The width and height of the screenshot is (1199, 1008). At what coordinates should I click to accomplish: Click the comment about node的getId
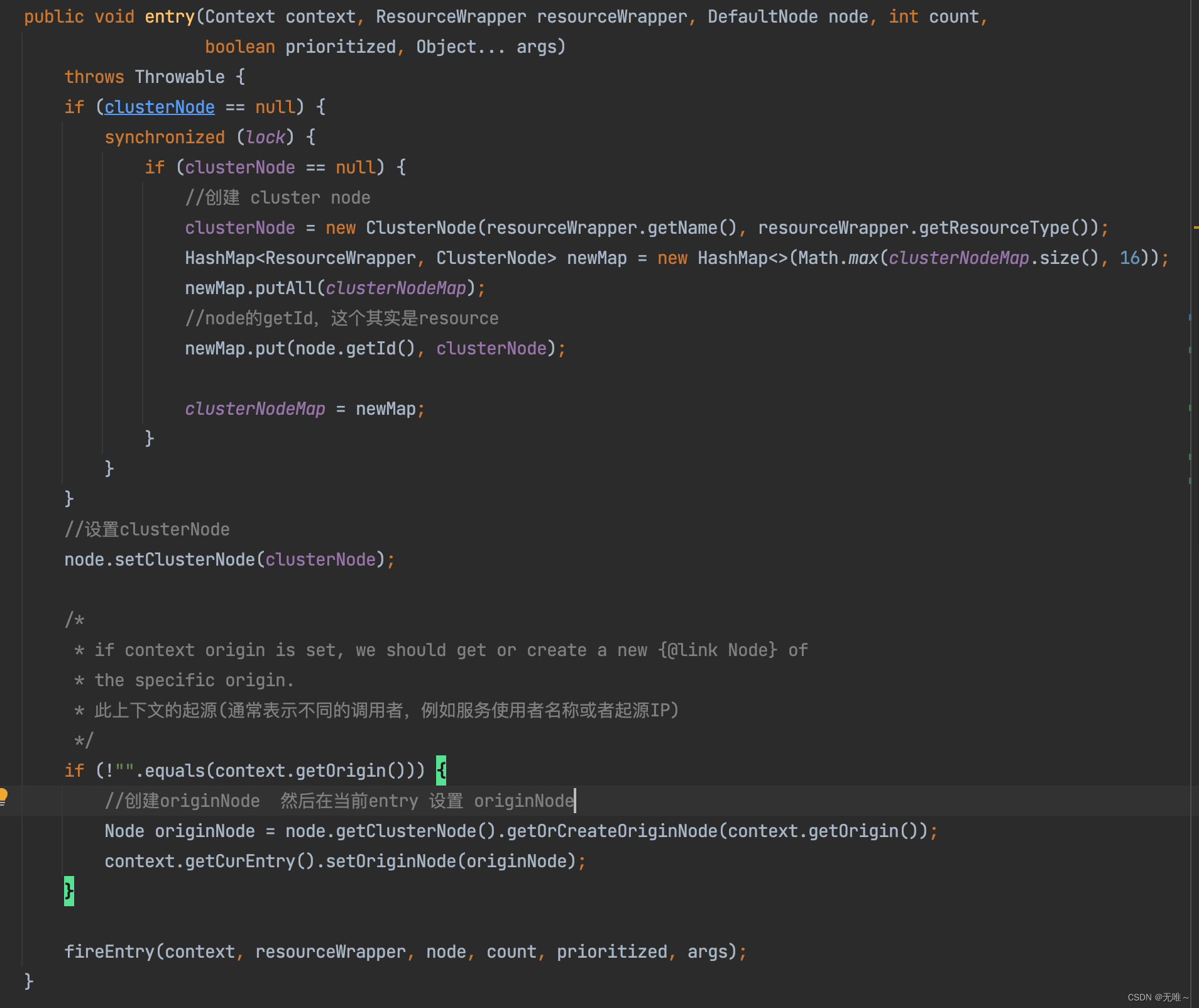tap(342, 318)
